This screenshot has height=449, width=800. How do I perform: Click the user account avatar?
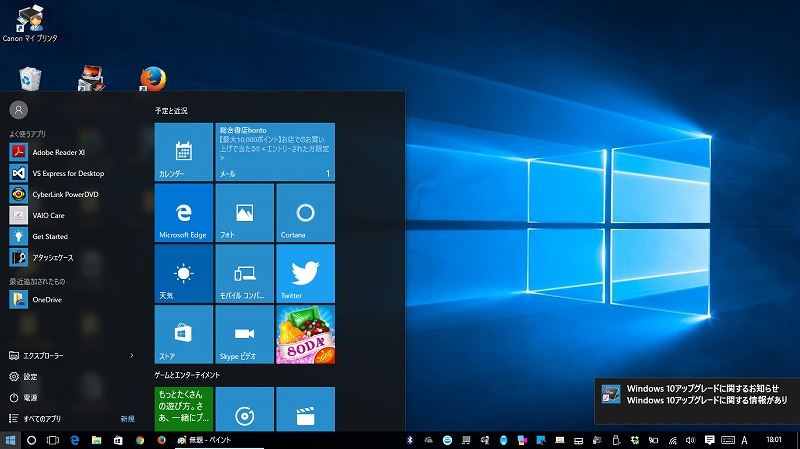click(18, 110)
